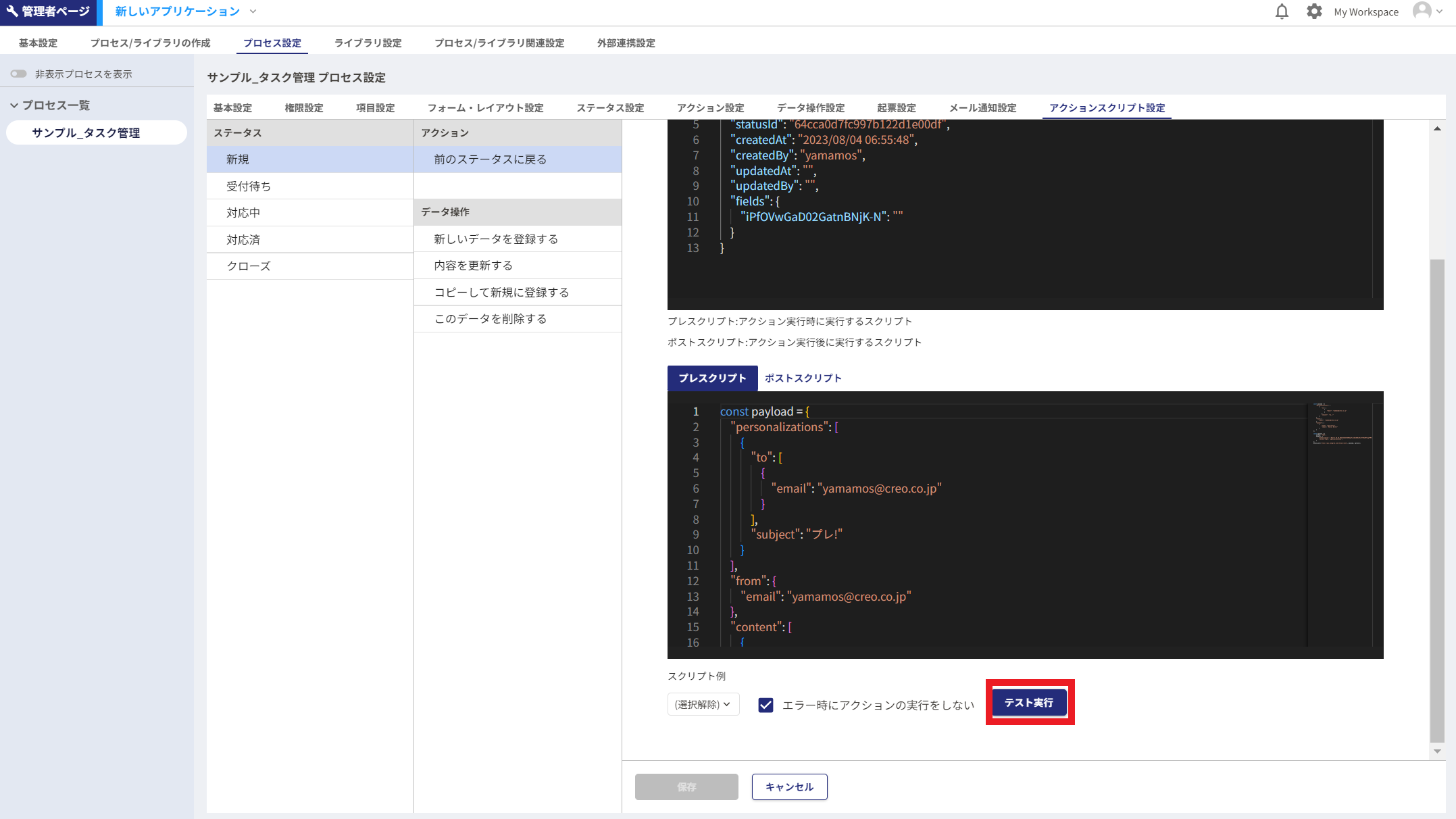Open the process 基本設定 sub-tab
Image resolution: width=1456 pixels, height=819 pixels.
232,107
